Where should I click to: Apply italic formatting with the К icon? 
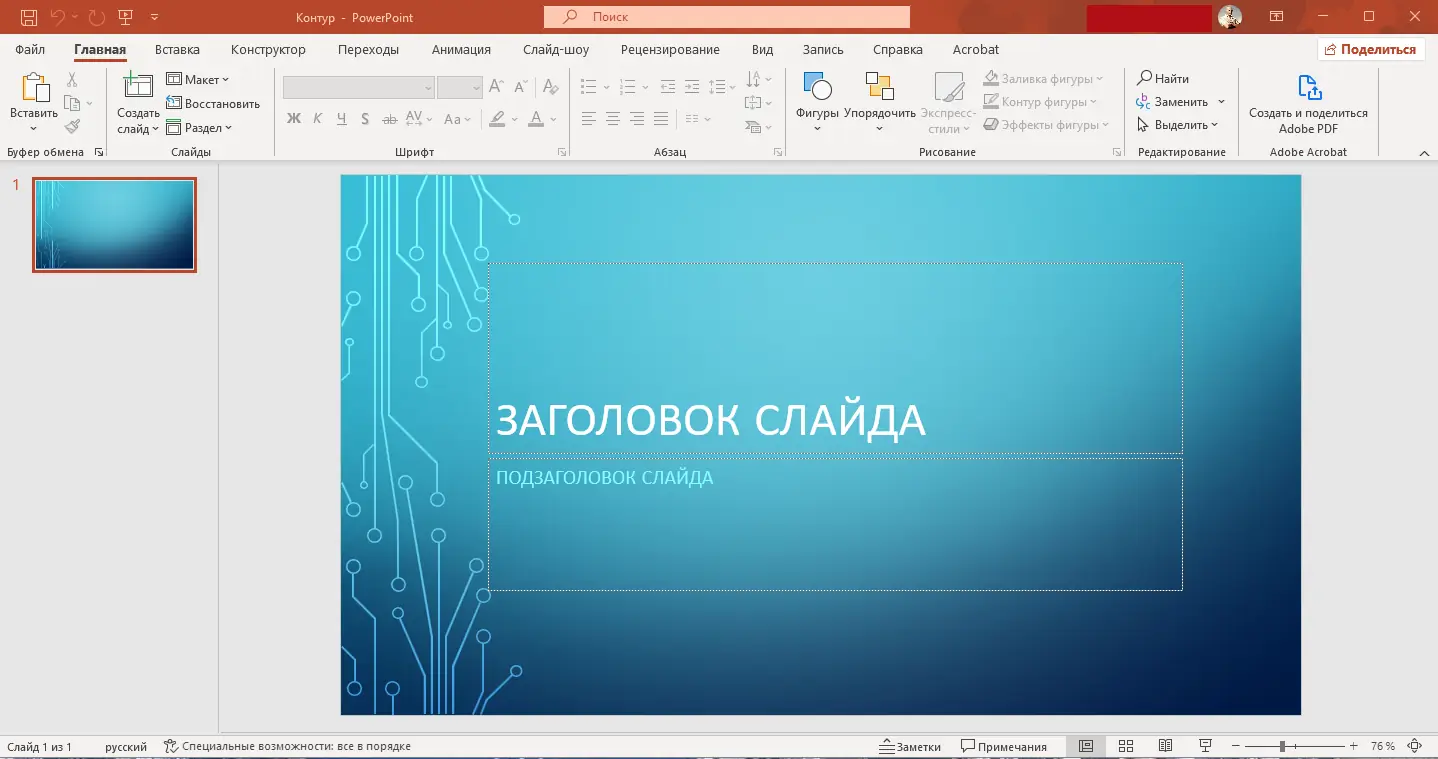[x=317, y=119]
